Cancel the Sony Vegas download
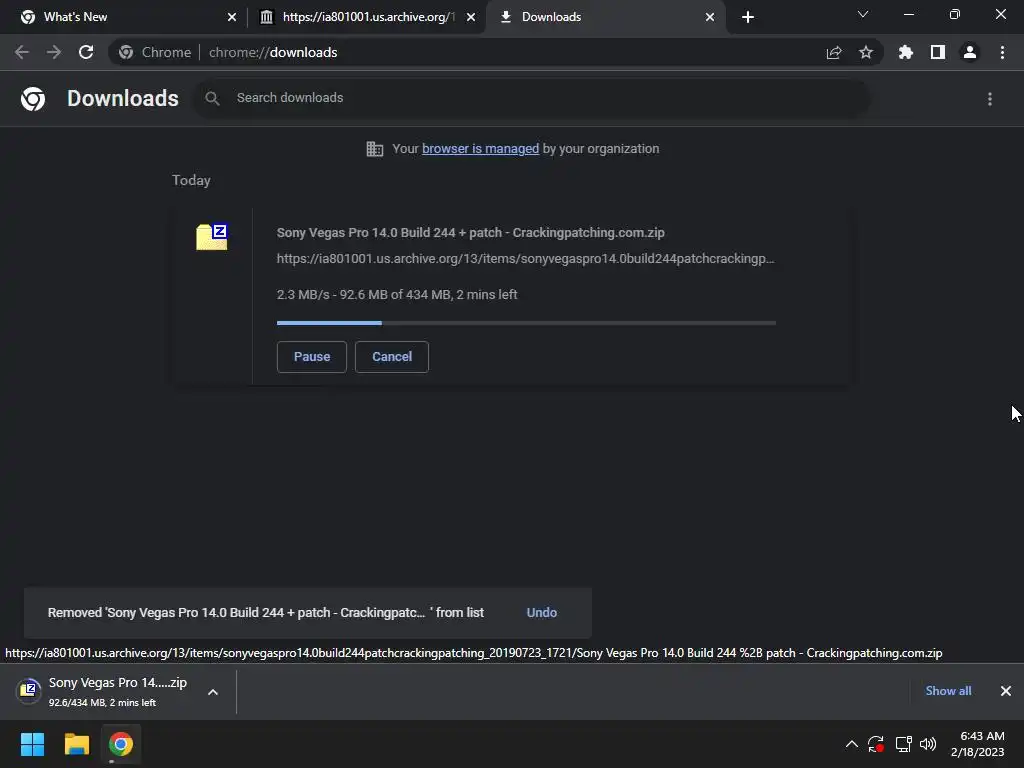 392,357
